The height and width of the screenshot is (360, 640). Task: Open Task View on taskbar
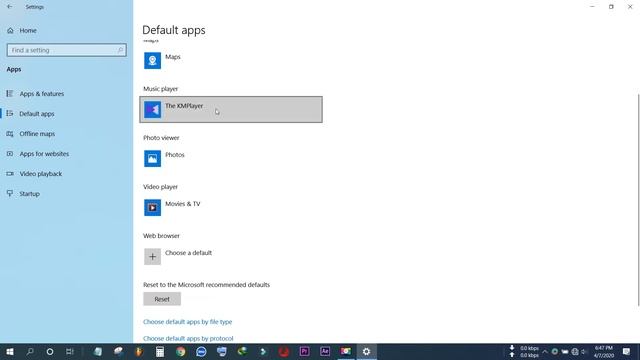pos(70,352)
